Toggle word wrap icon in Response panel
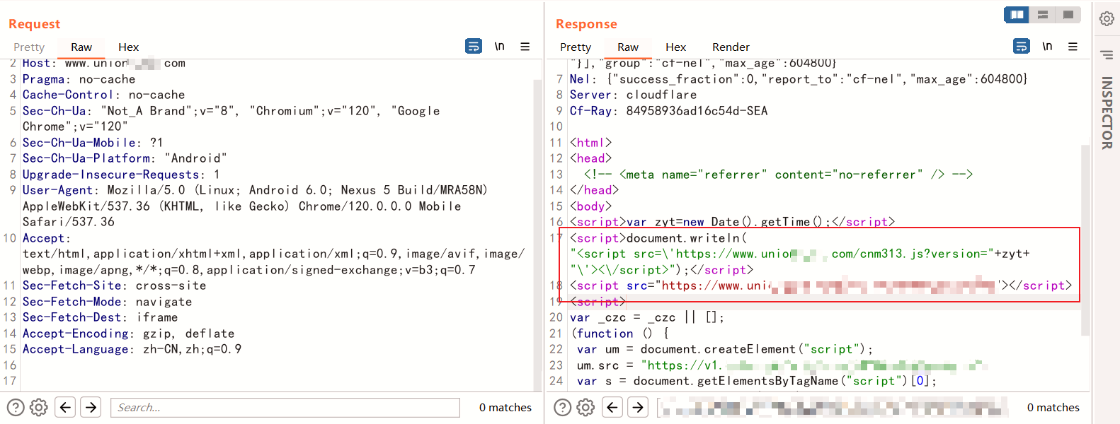Viewport: 1120px width, 424px height. click(1021, 46)
